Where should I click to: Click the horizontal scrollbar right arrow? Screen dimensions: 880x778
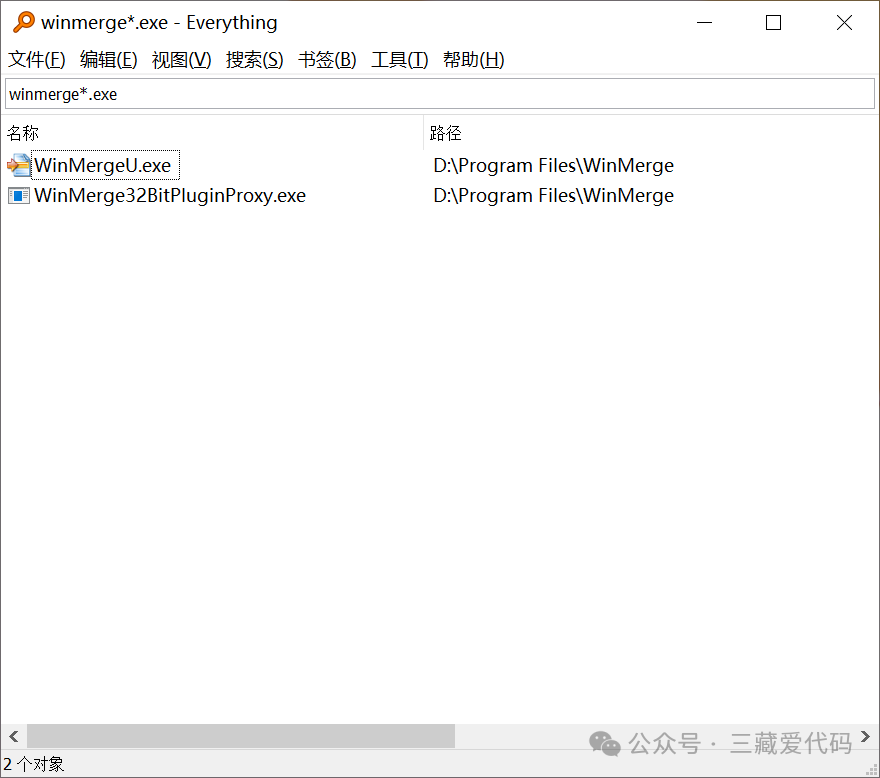tap(865, 736)
